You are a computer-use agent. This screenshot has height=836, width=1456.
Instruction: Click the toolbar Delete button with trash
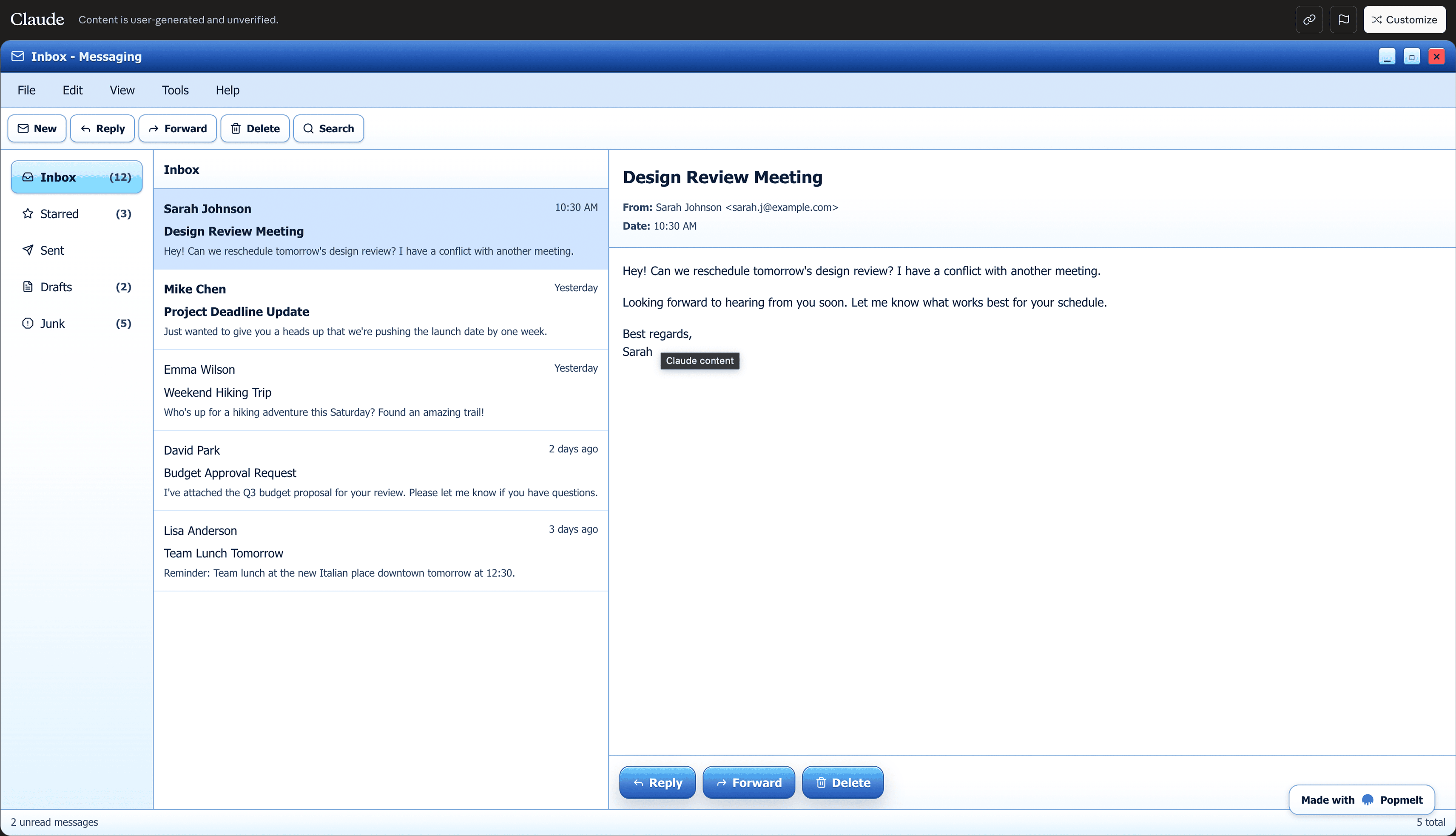coord(255,128)
